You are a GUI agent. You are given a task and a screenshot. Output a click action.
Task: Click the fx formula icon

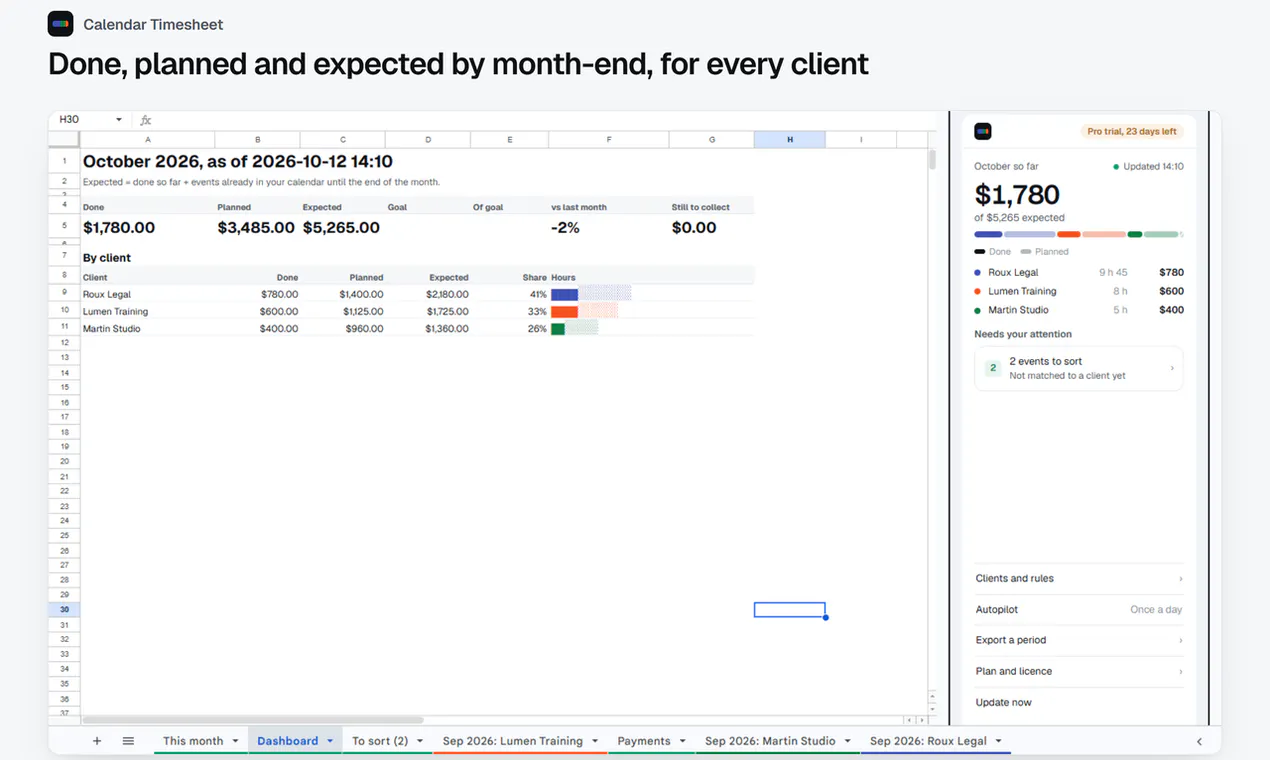tap(146, 120)
